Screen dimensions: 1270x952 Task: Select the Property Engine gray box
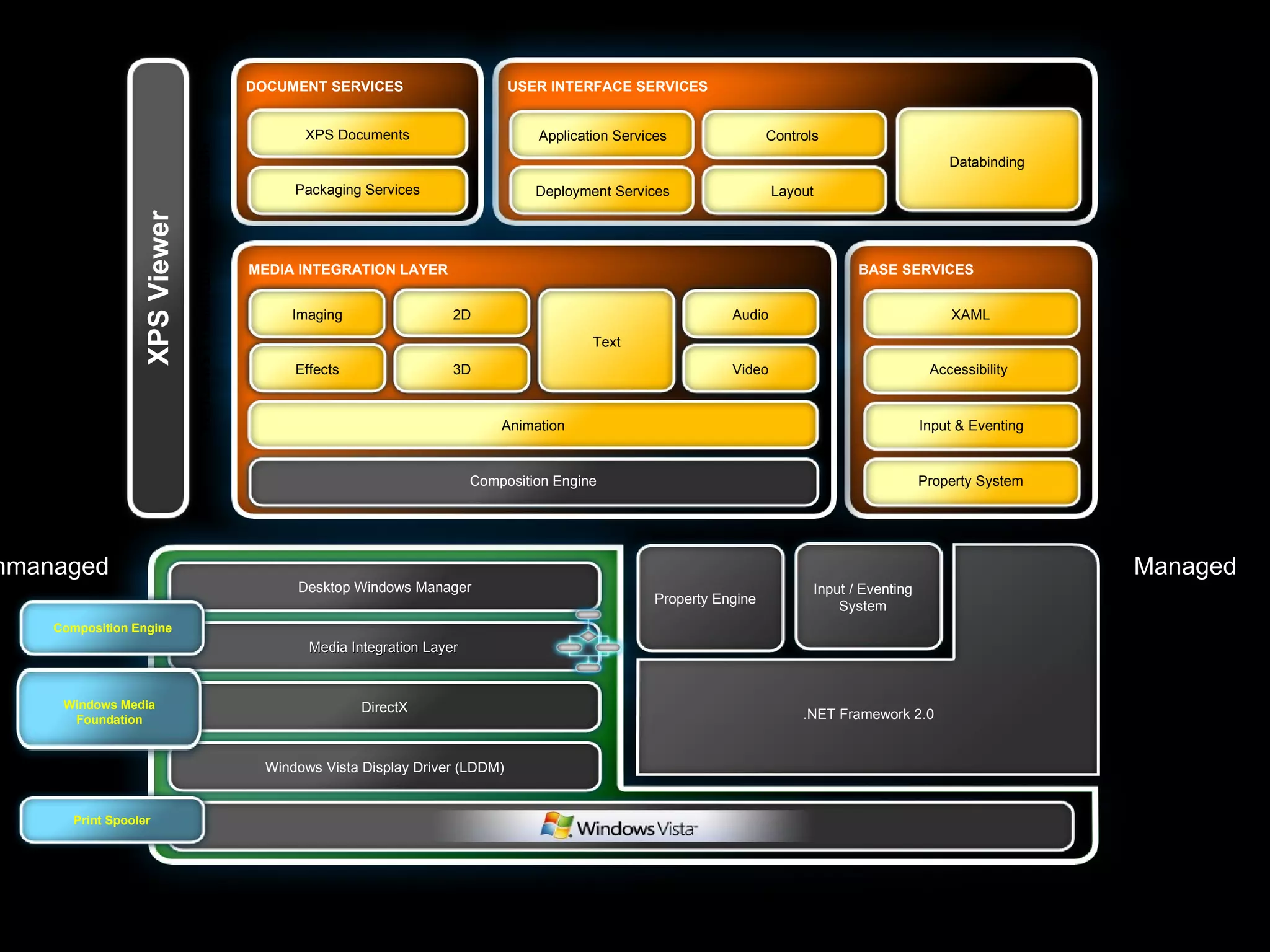tap(705, 599)
